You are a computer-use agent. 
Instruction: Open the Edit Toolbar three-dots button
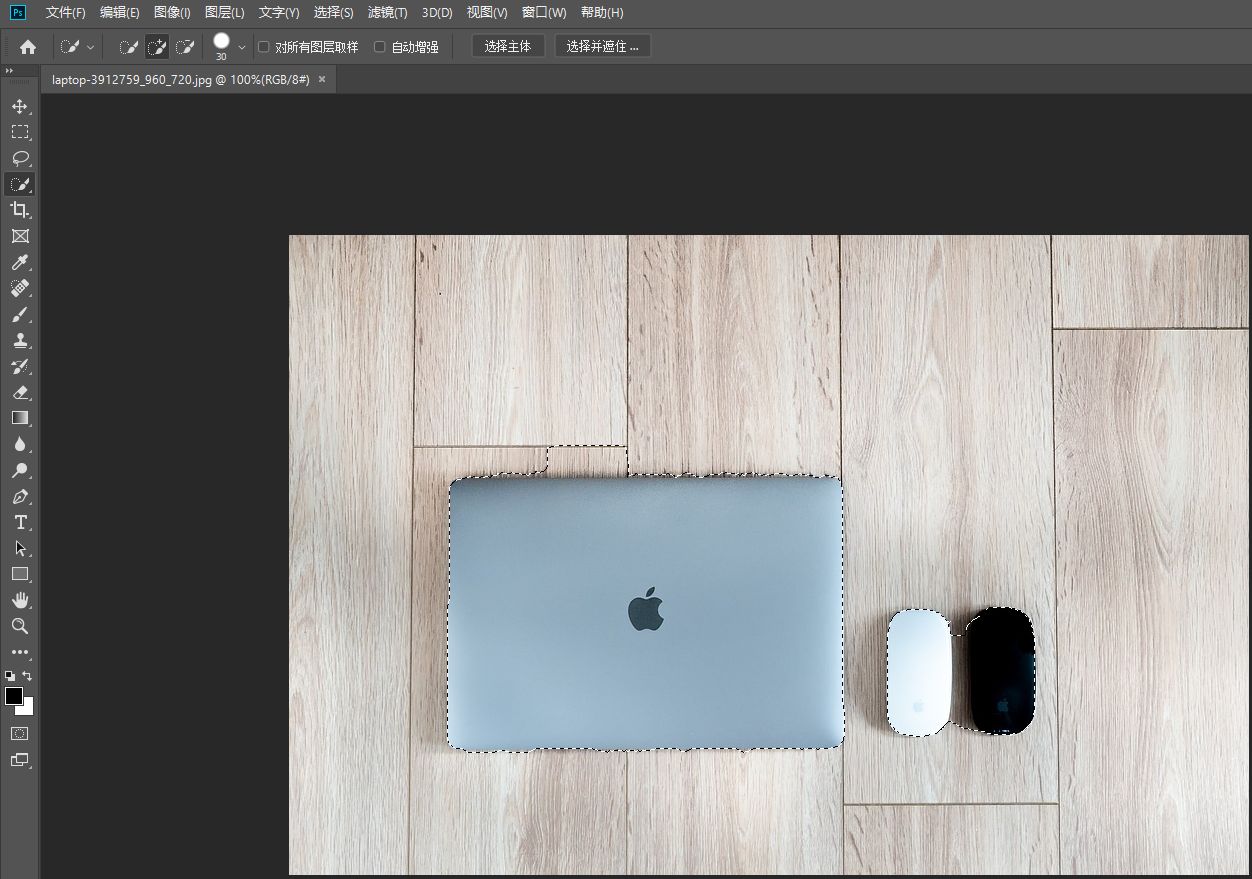(20, 652)
